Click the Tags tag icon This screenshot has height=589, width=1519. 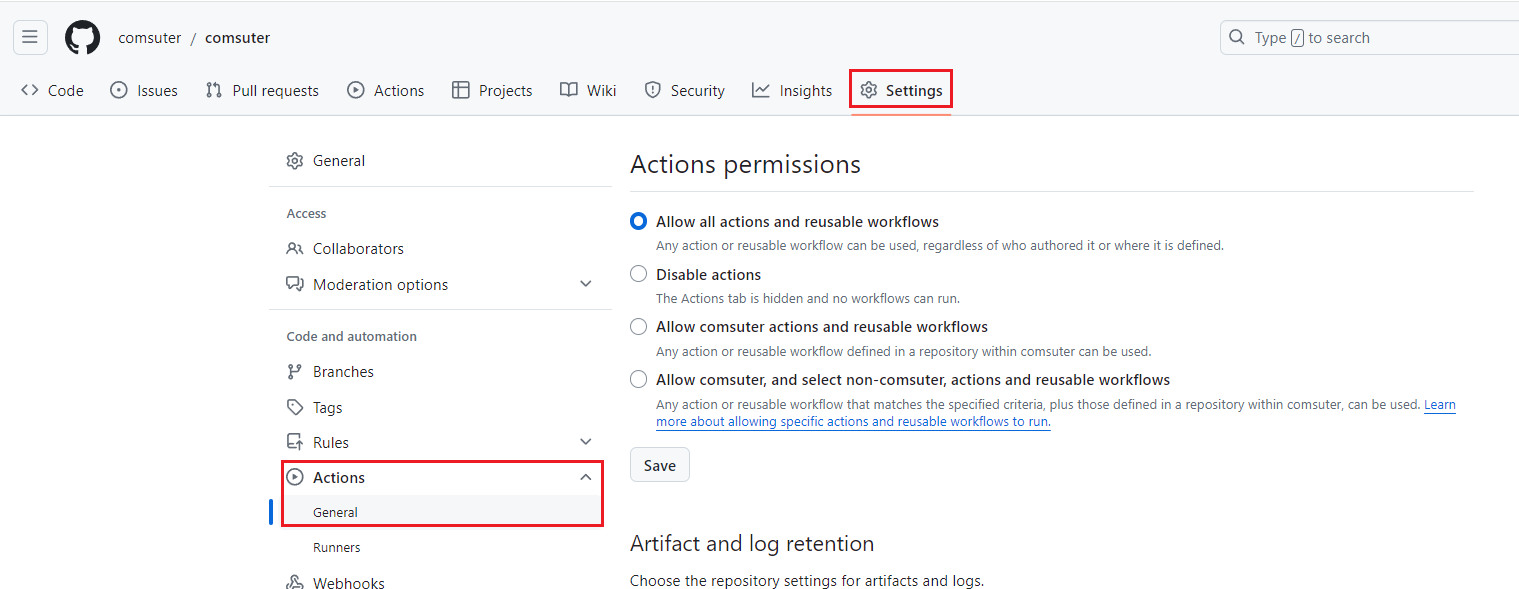(x=295, y=407)
